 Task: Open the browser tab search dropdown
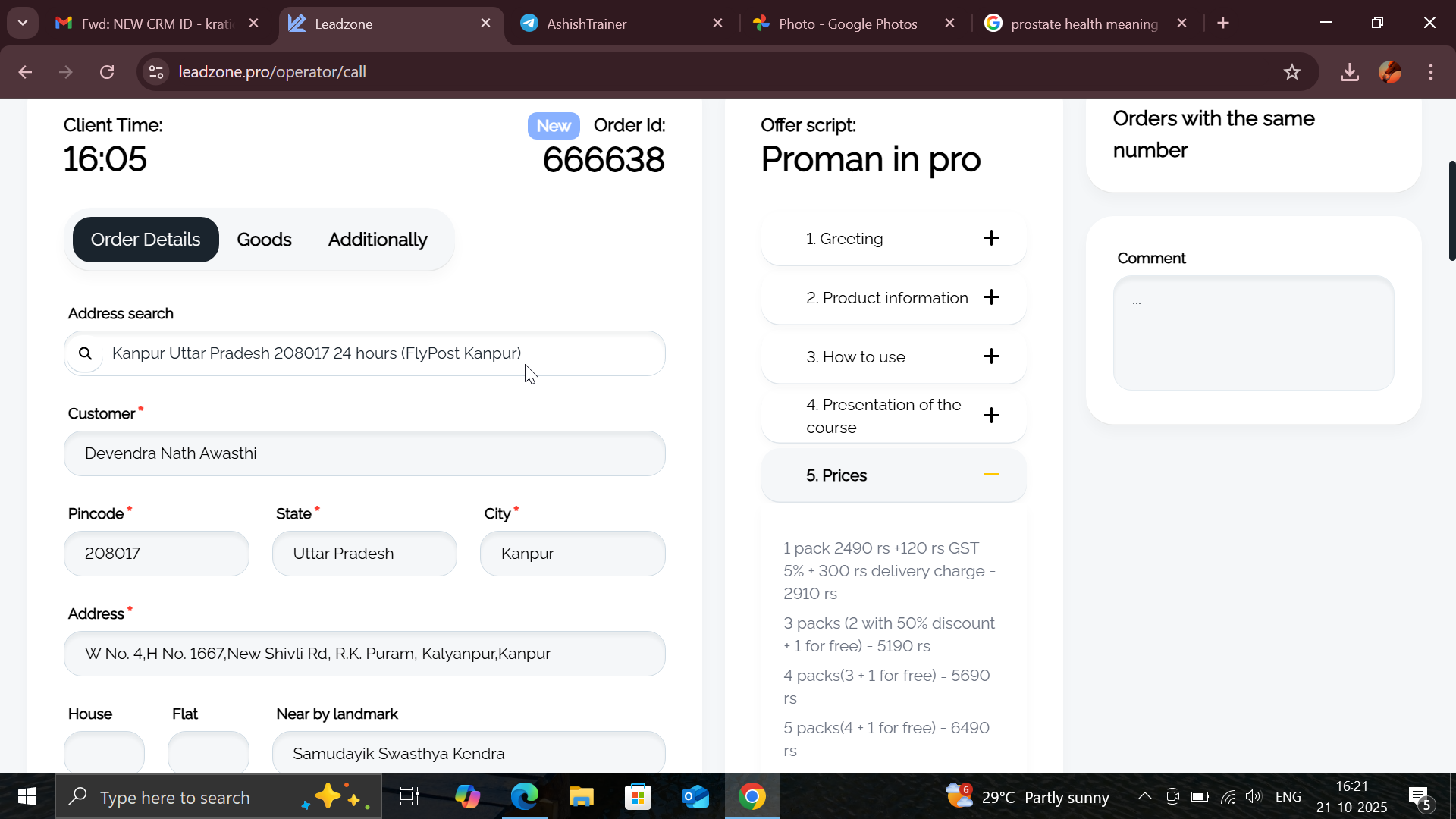click(x=23, y=24)
